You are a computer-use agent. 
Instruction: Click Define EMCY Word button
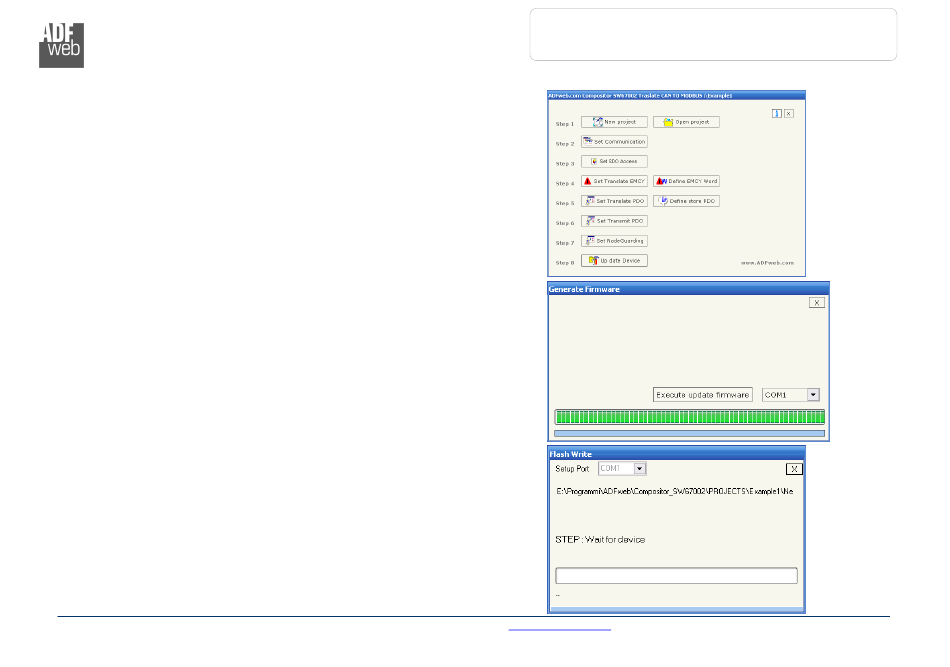pos(686,181)
